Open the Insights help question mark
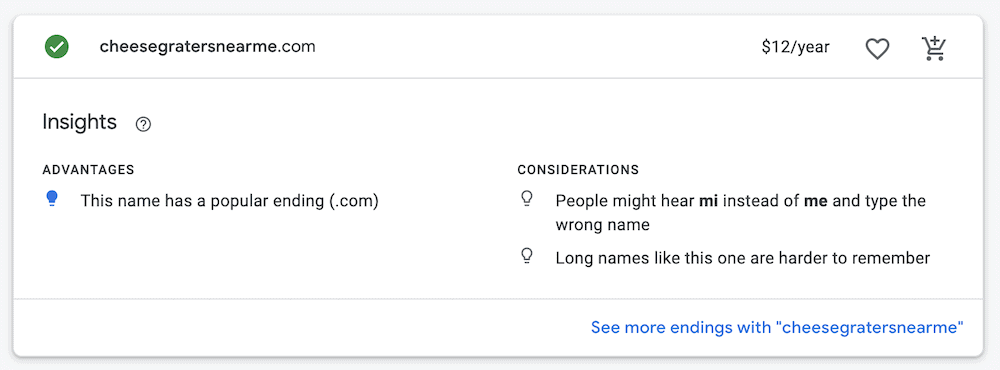This screenshot has height=370, width=1000. tap(143, 124)
